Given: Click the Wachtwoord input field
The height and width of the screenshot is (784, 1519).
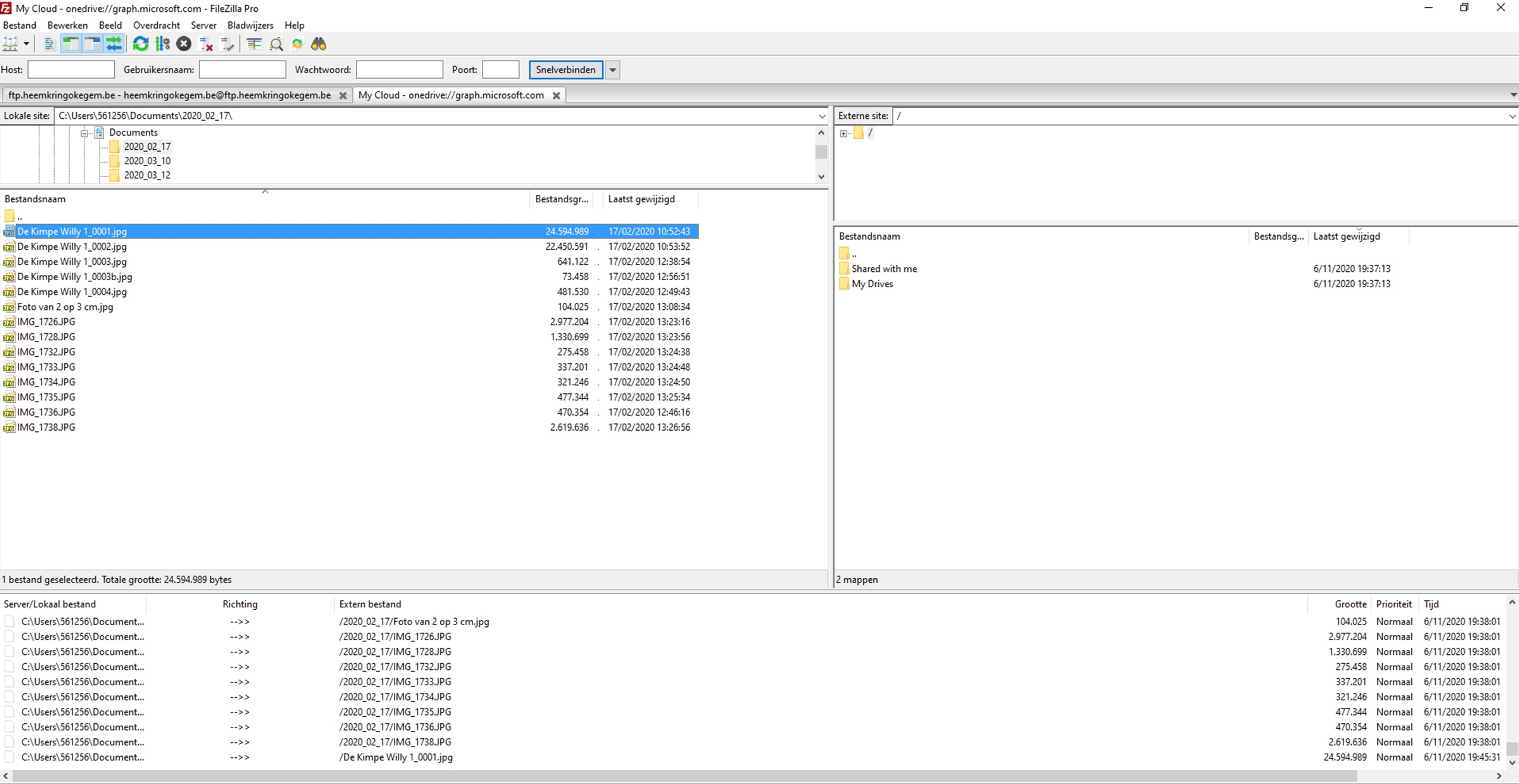Looking at the screenshot, I should click(399, 70).
